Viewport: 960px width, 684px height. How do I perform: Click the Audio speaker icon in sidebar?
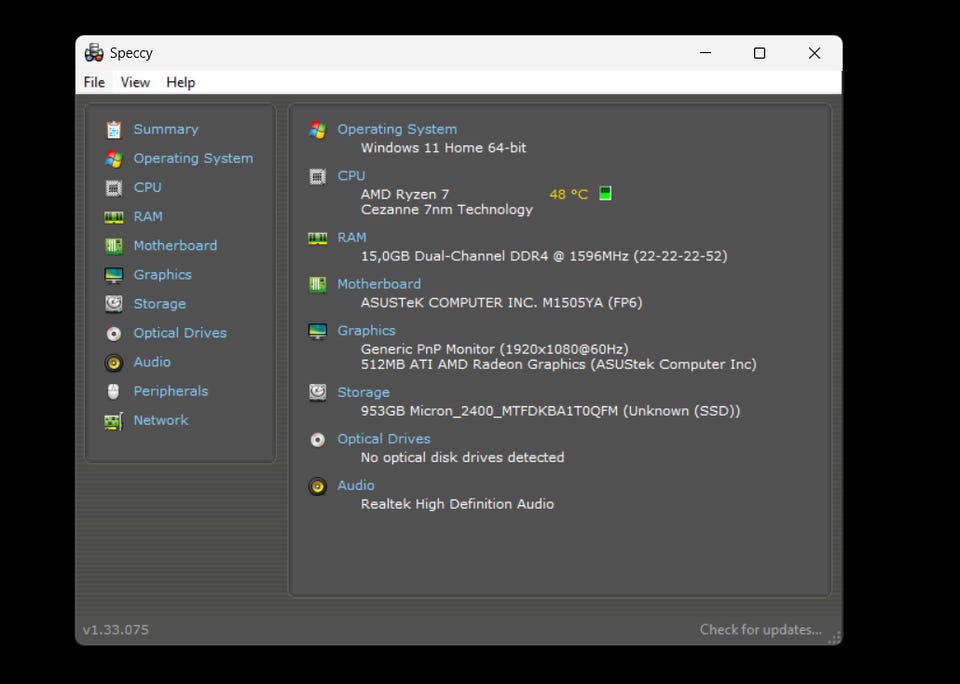coord(114,363)
